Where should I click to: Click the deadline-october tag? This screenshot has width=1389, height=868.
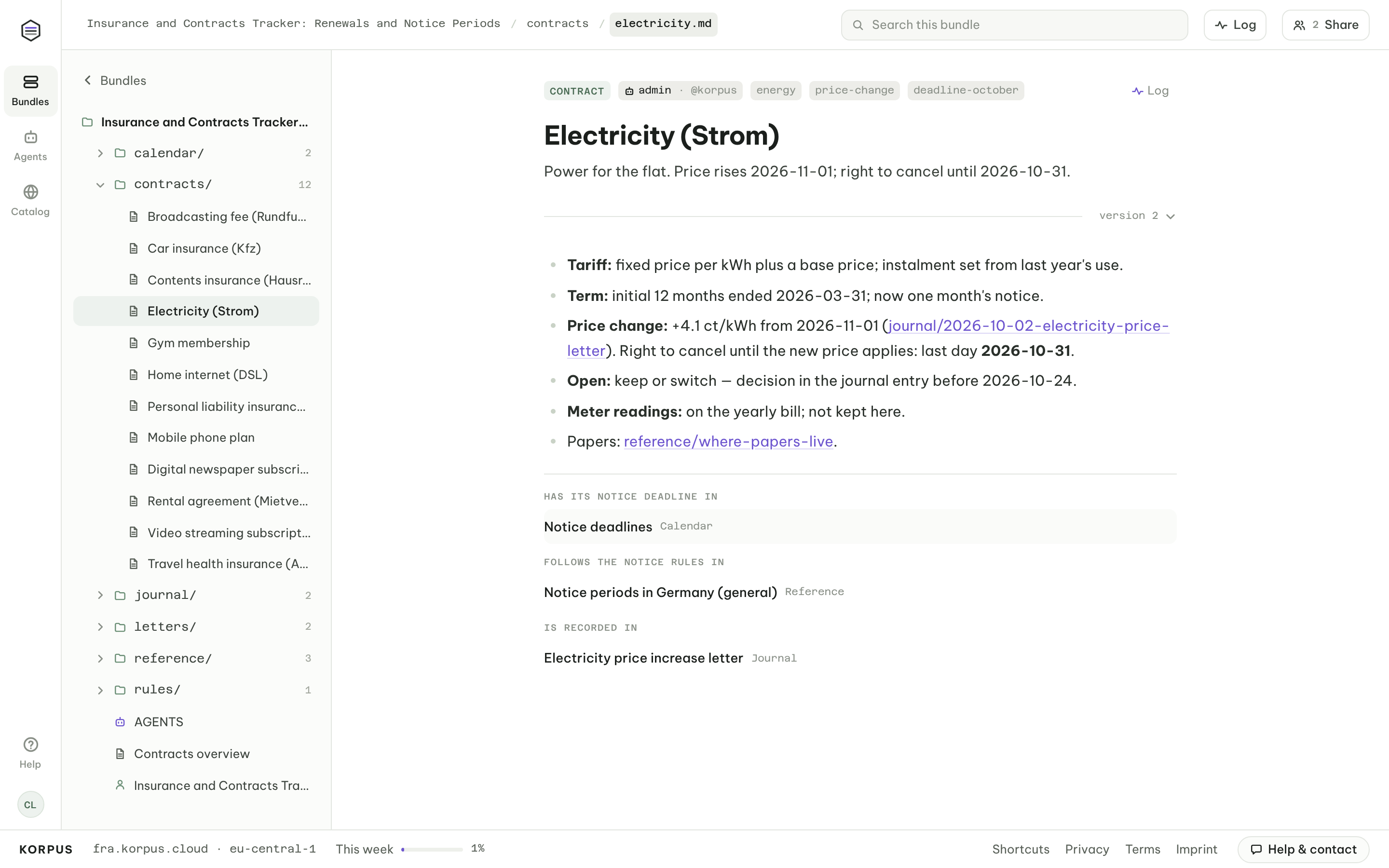coord(966,91)
